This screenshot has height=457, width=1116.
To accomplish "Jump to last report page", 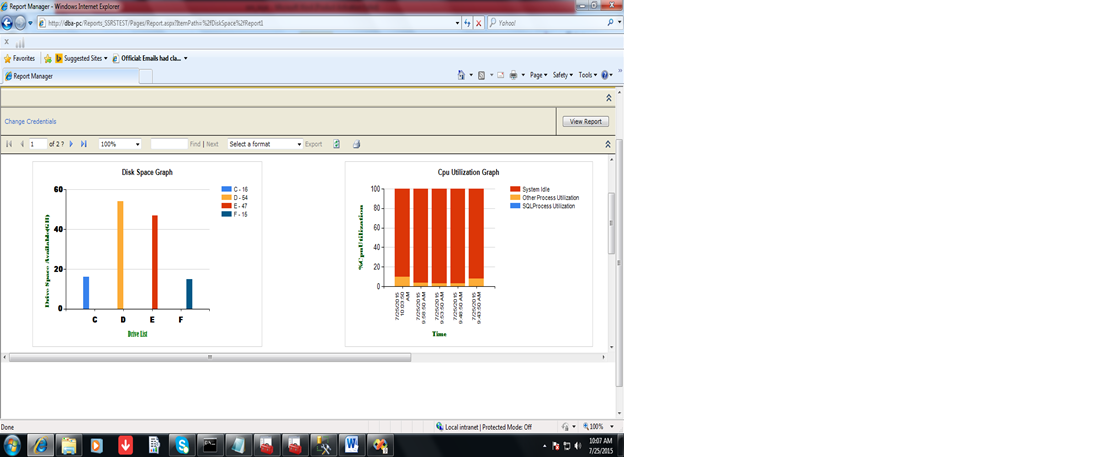I will pyautogui.click(x=84, y=144).
